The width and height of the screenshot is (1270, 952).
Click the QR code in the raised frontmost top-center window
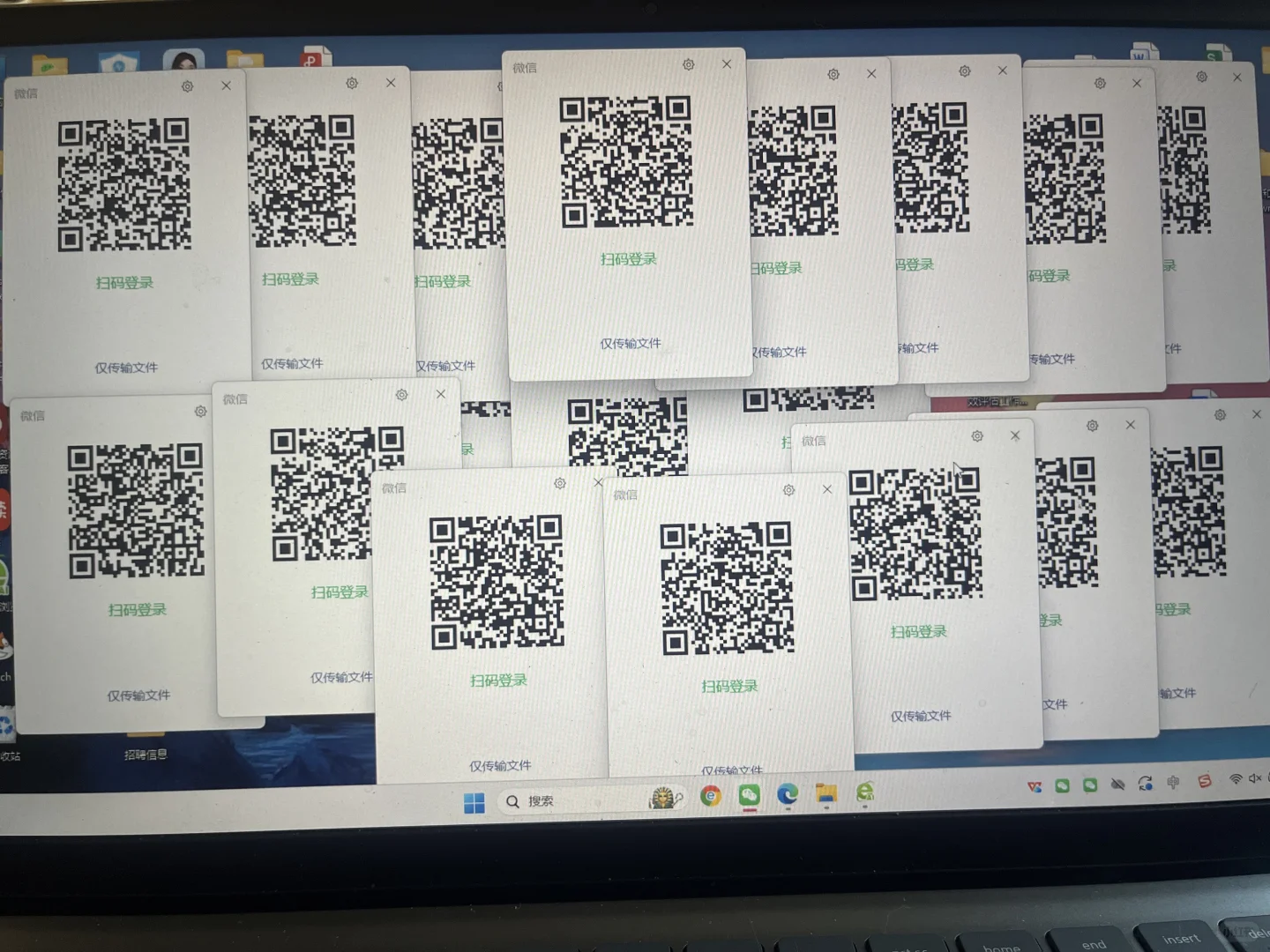[626, 163]
